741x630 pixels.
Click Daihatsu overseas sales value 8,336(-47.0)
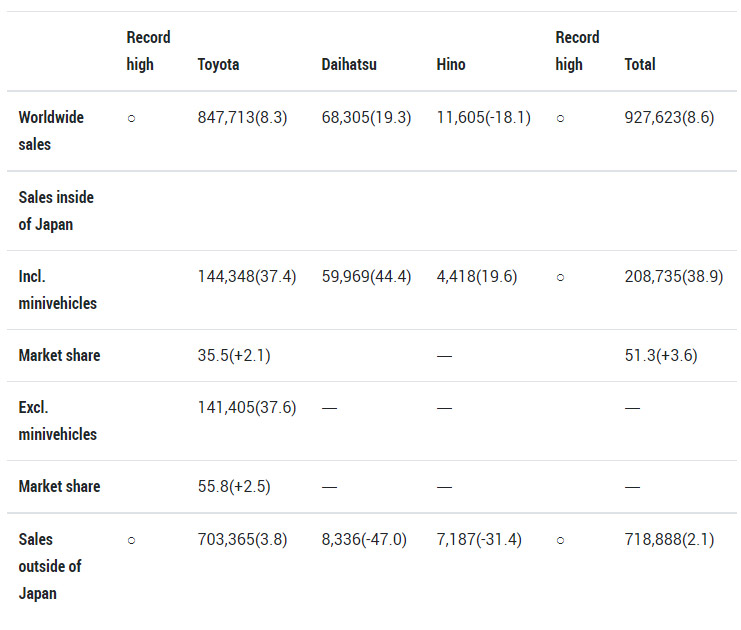point(363,540)
